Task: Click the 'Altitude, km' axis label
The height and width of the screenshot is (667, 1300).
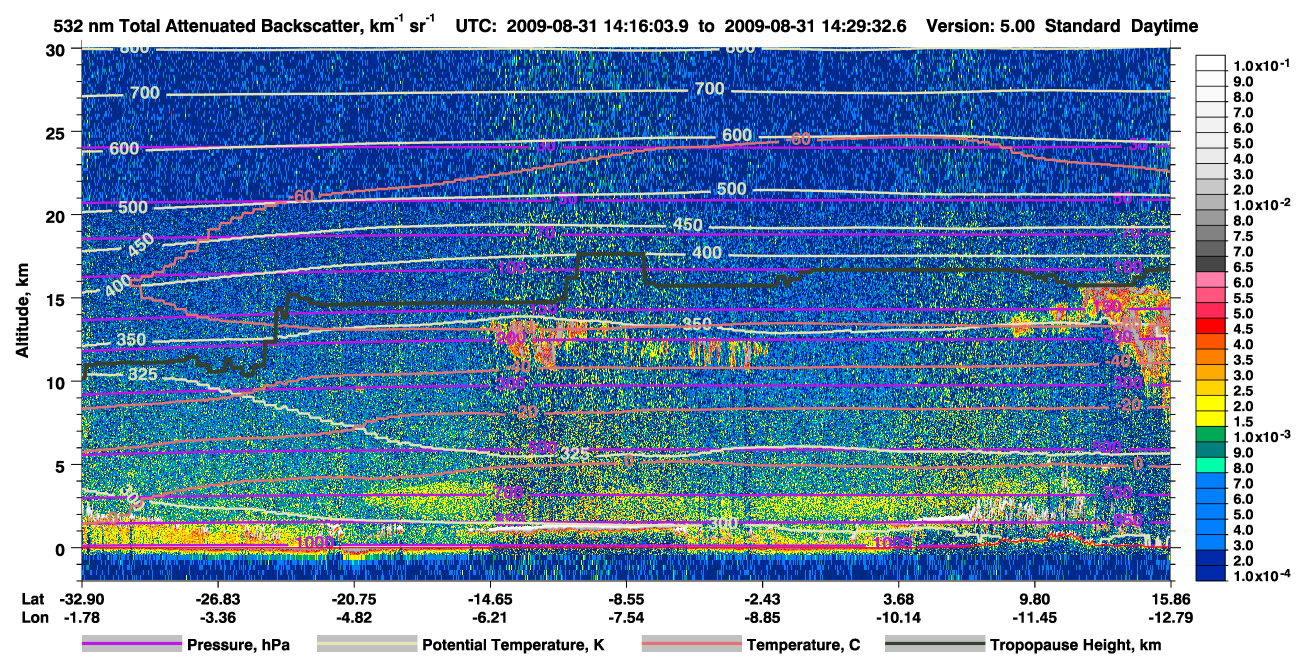Action: click(x=21, y=313)
